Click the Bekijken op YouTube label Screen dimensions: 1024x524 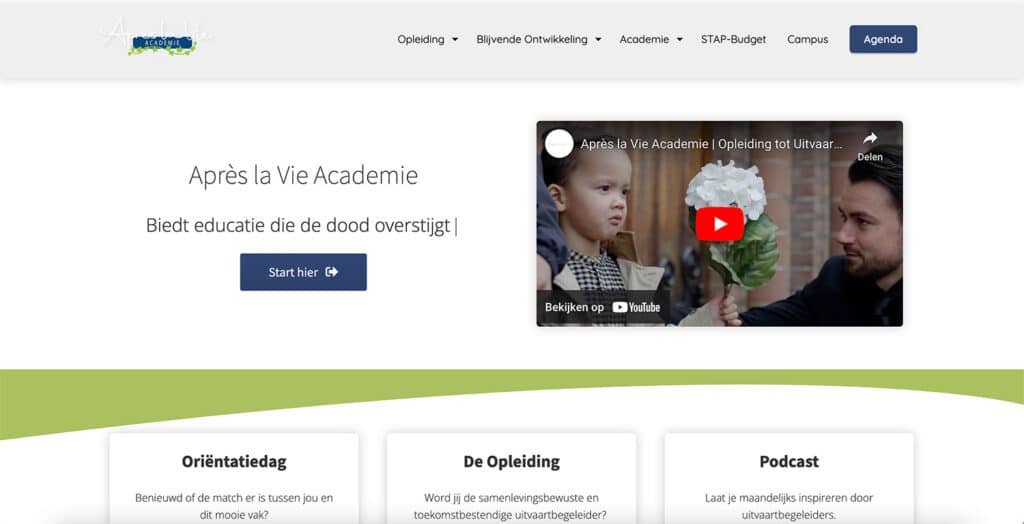pyautogui.click(x=603, y=307)
